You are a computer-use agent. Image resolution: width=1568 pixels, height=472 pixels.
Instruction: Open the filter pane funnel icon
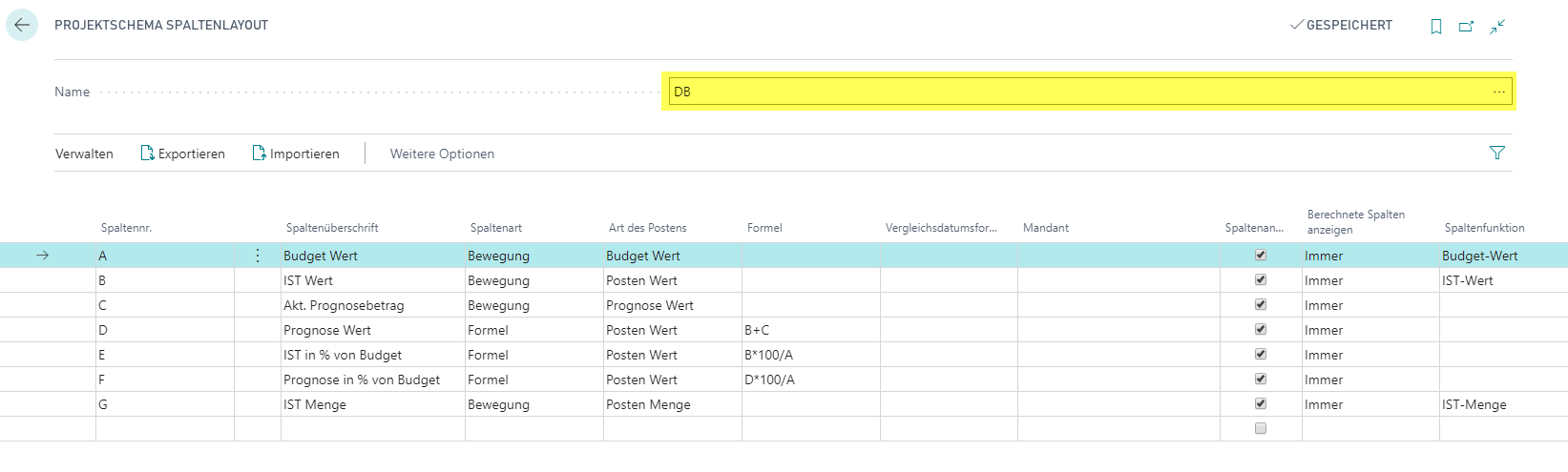(x=1497, y=153)
